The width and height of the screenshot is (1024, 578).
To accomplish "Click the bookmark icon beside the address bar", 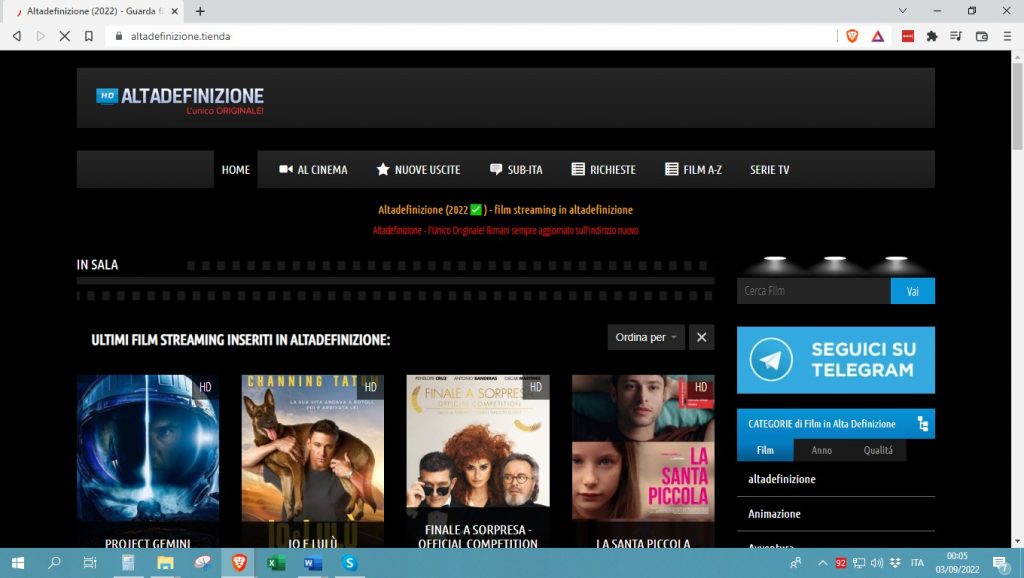I will (89, 36).
